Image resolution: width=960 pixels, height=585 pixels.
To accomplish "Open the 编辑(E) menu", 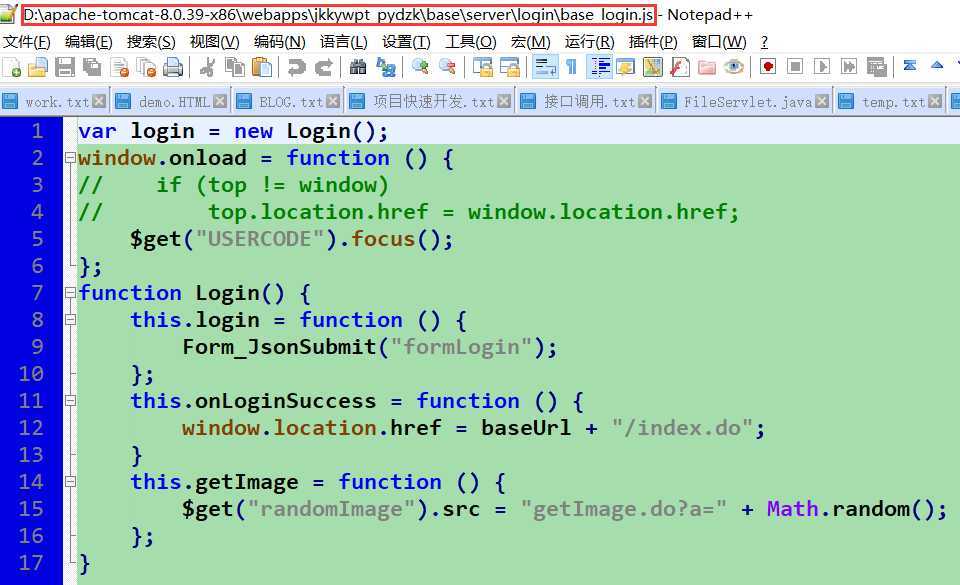I will click(x=89, y=42).
